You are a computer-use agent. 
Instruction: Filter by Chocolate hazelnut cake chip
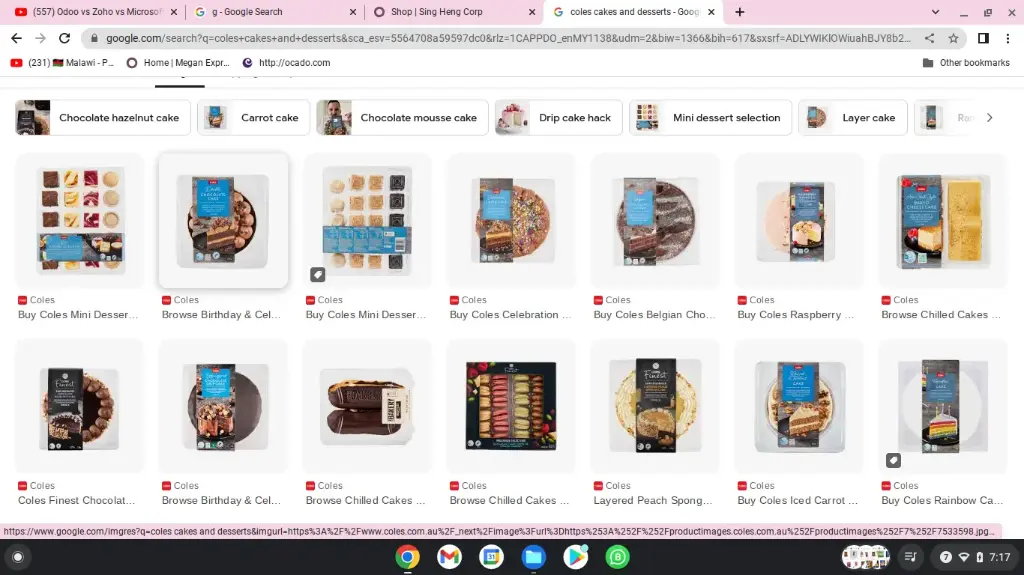103,118
